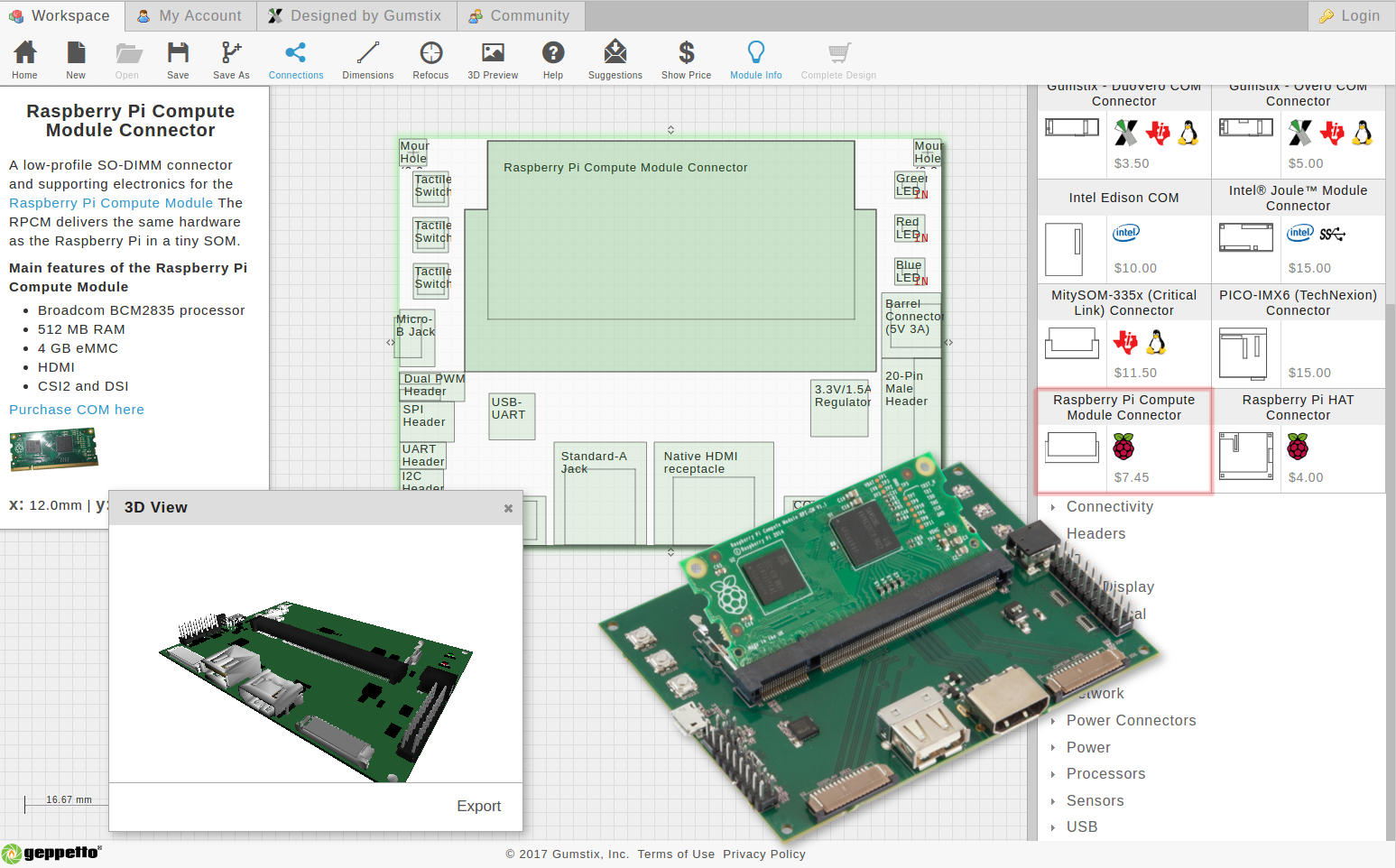Select the Dimensions tool
Image resolution: width=1396 pixels, height=868 pixels.
click(x=368, y=60)
